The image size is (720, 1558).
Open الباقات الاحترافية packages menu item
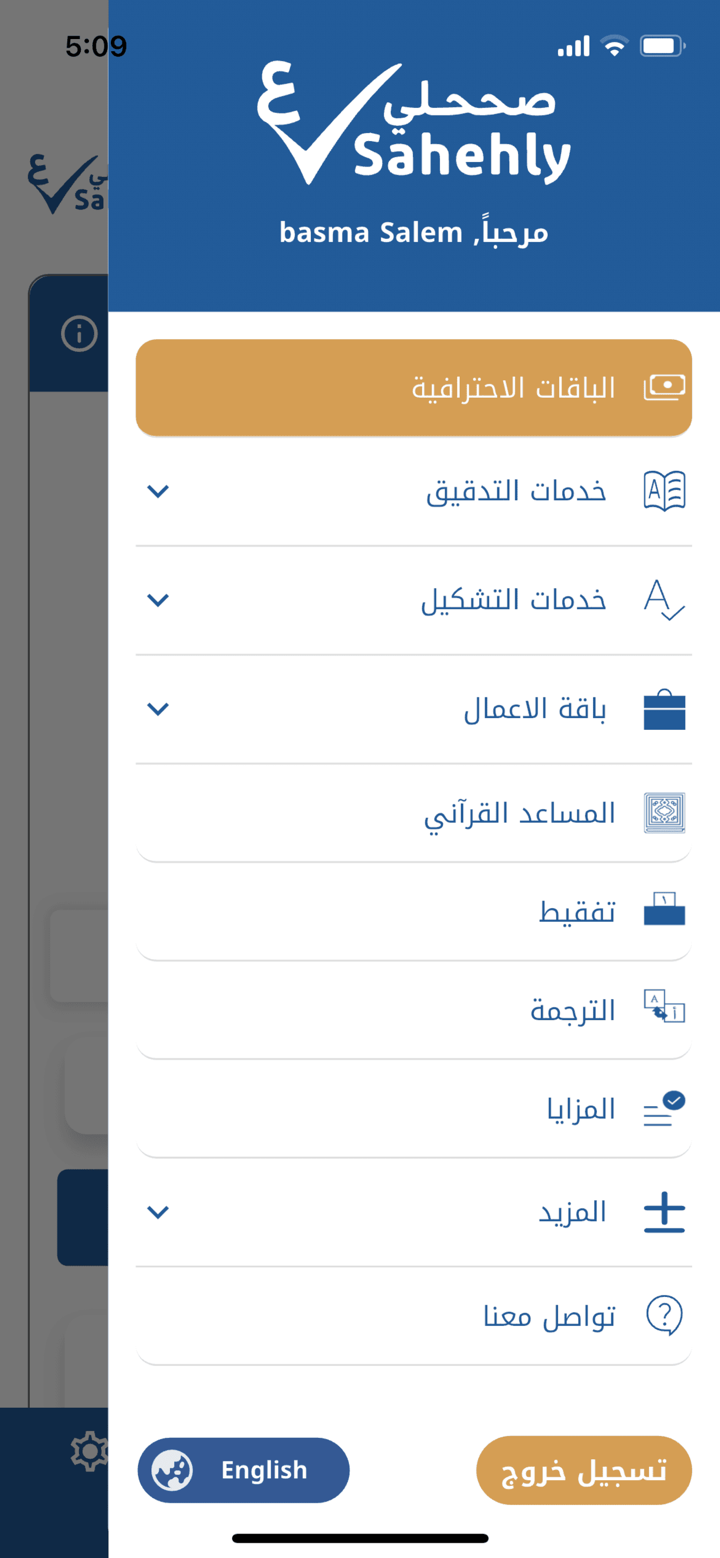tap(413, 387)
